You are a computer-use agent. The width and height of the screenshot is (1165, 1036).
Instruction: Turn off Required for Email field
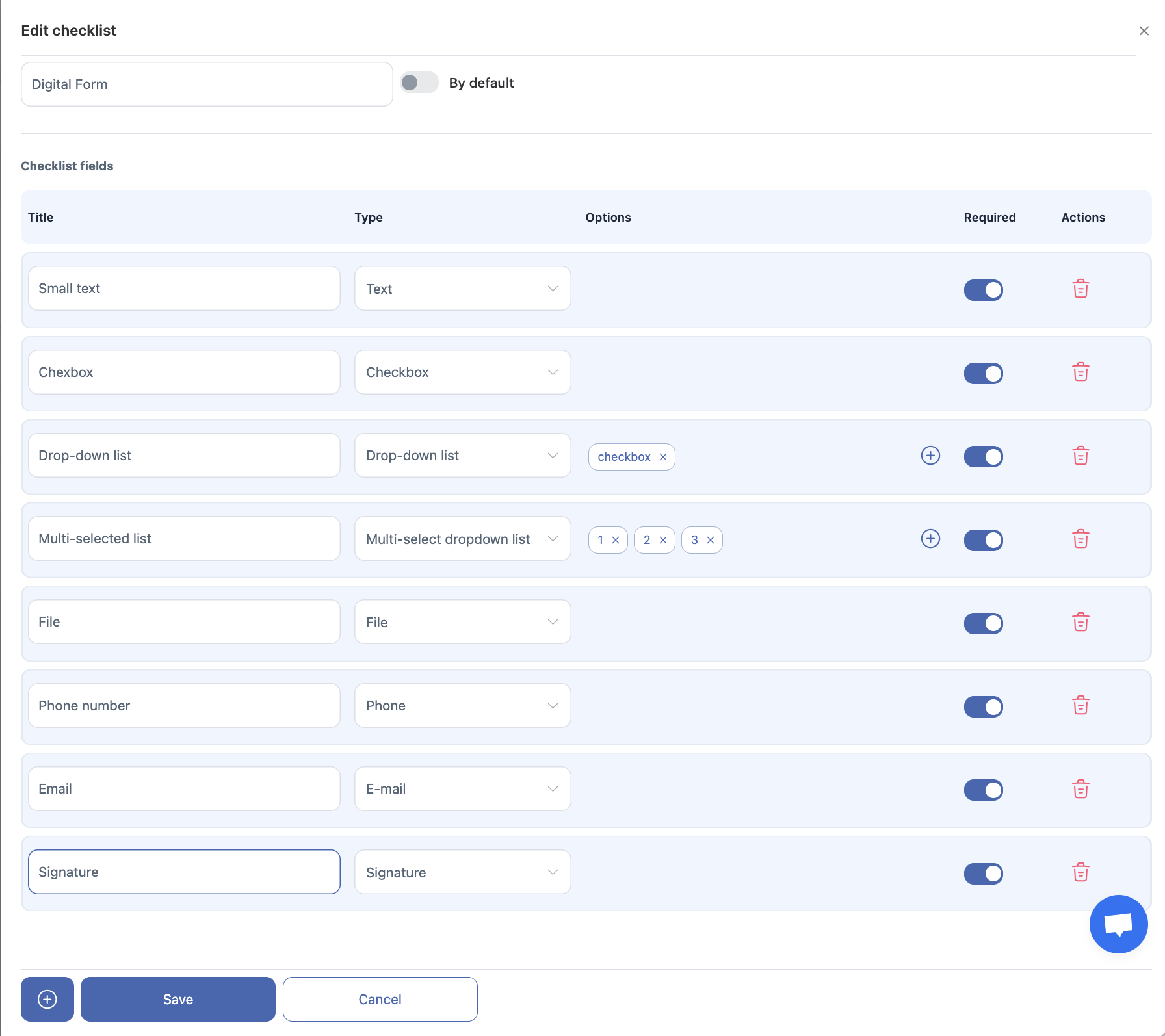pos(983,790)
